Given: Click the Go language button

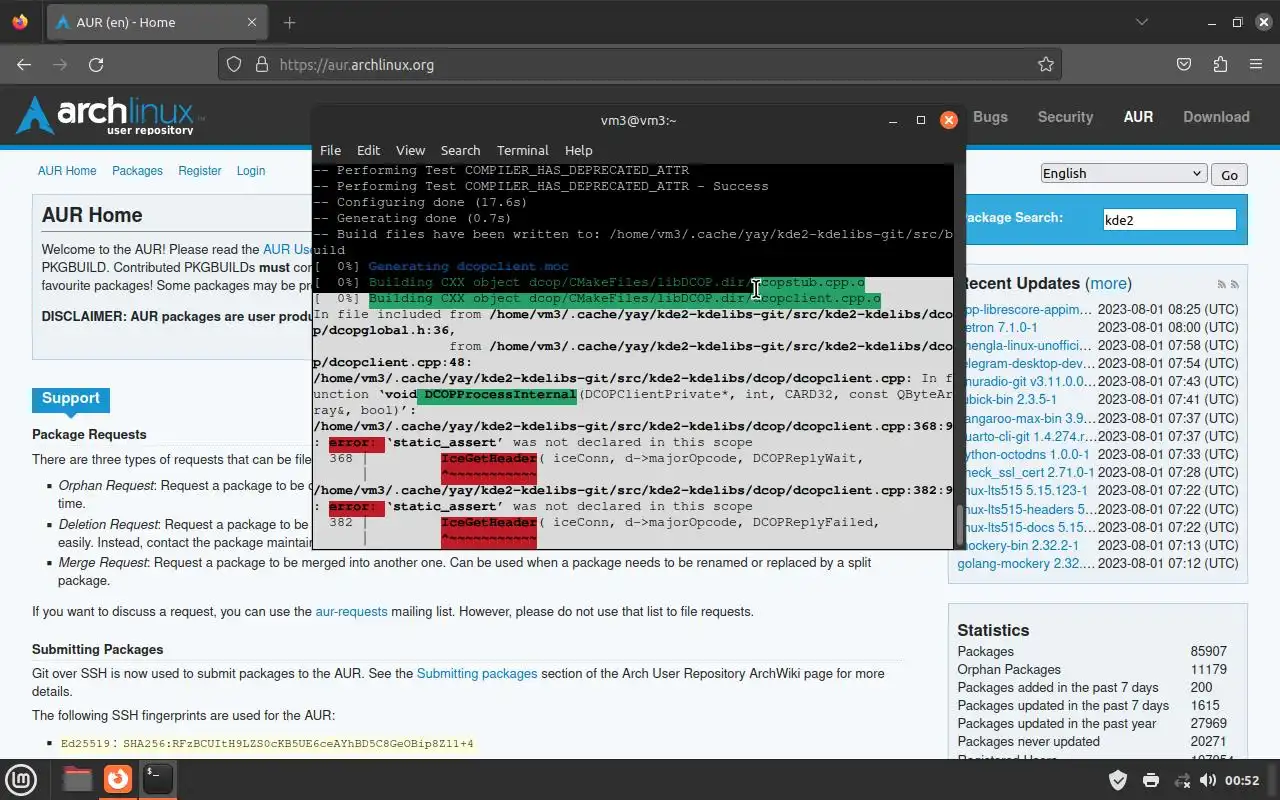Looking at the screenshot, I should point(1229,174).
